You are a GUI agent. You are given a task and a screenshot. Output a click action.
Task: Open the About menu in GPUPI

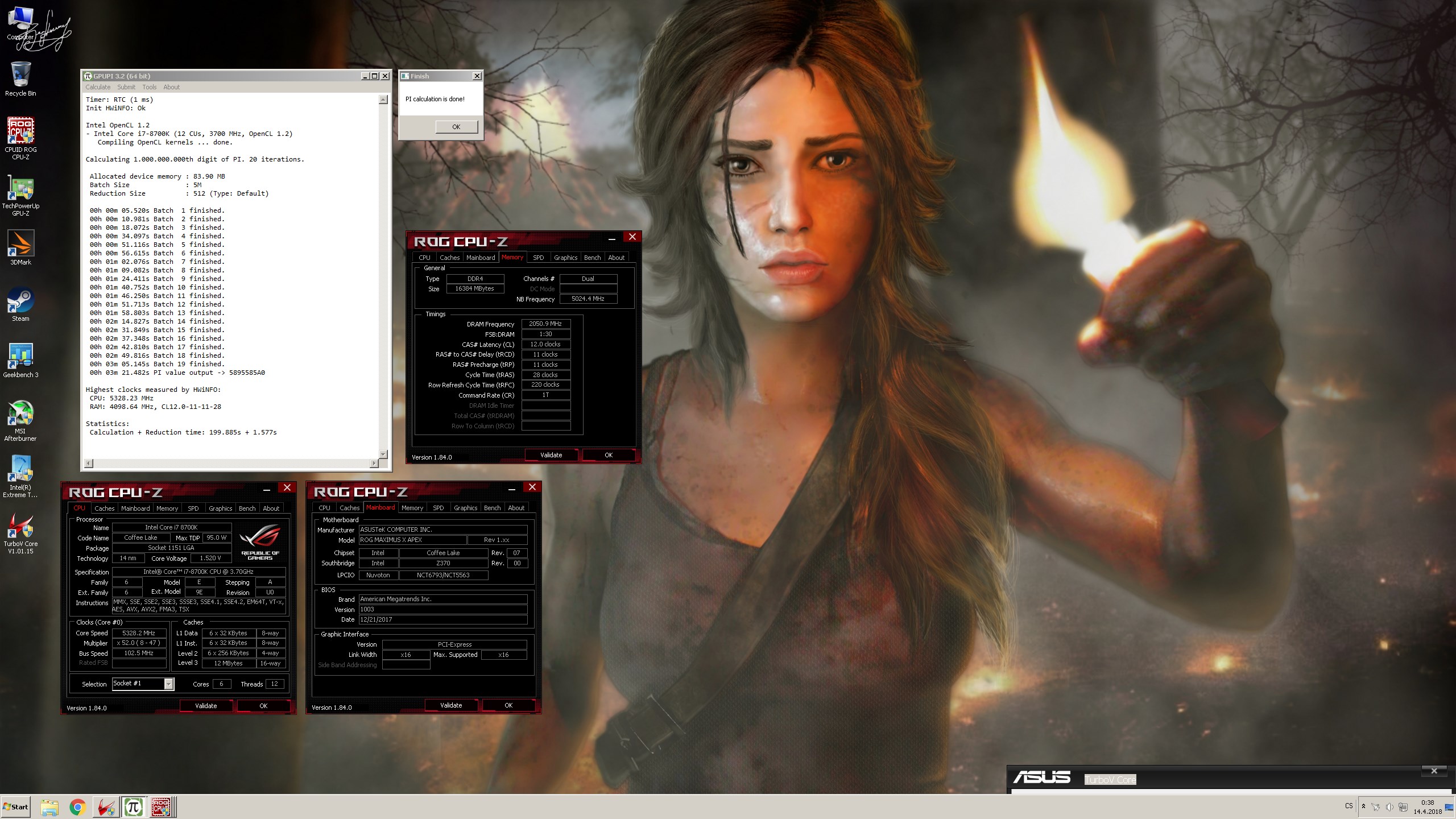coord(172,87)
